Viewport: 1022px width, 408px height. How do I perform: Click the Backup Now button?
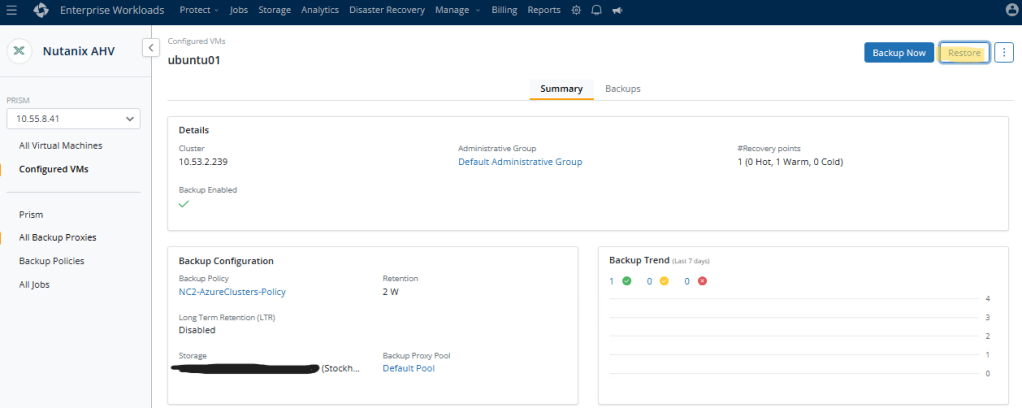(898, 53)
